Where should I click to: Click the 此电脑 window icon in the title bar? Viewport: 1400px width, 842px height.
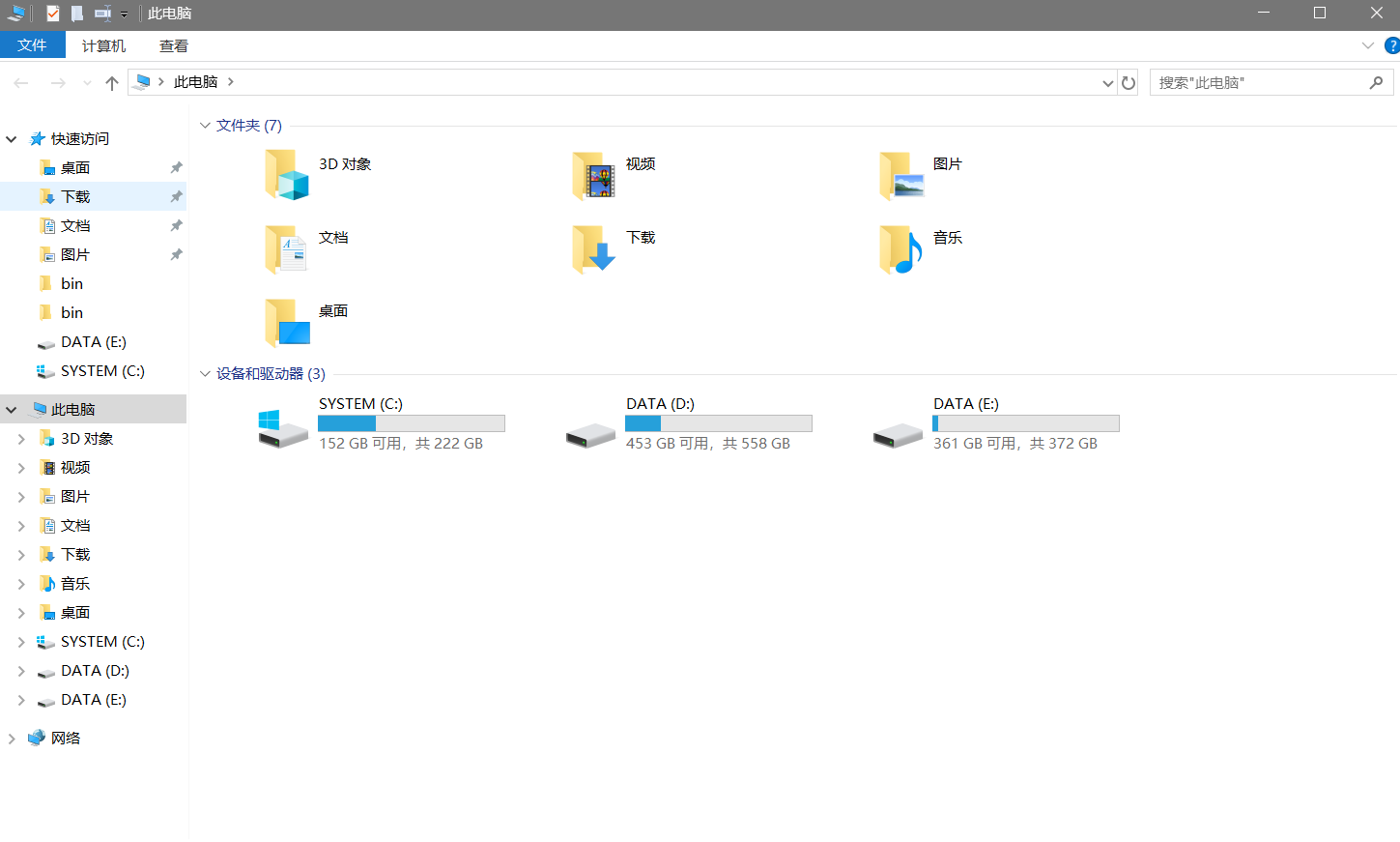16,14
